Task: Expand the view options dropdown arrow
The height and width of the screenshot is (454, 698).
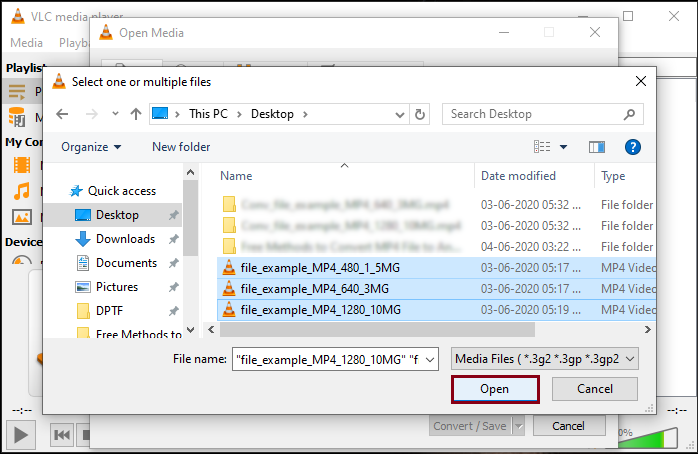Action: click(563, 147)
